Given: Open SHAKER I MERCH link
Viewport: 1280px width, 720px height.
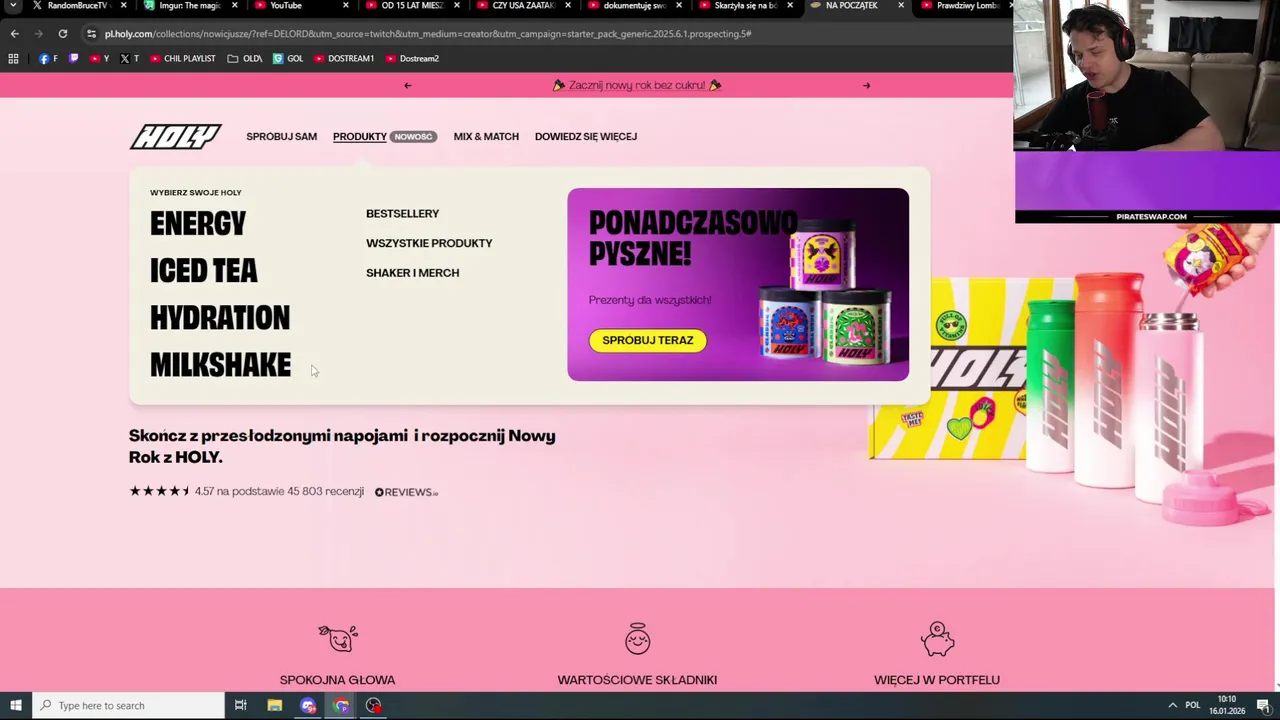Looking at the screenshot, I should [x=412, y=272].
